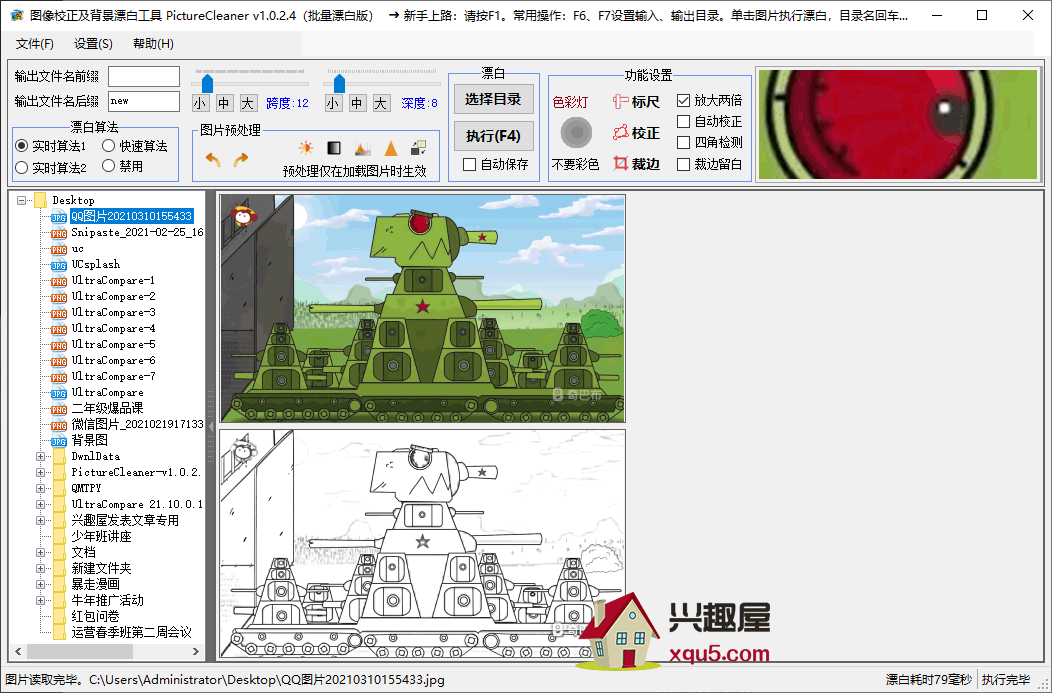Click the 校正 correction tool
The height and width of the screenshot is (693, 1052).
[636, 133]
